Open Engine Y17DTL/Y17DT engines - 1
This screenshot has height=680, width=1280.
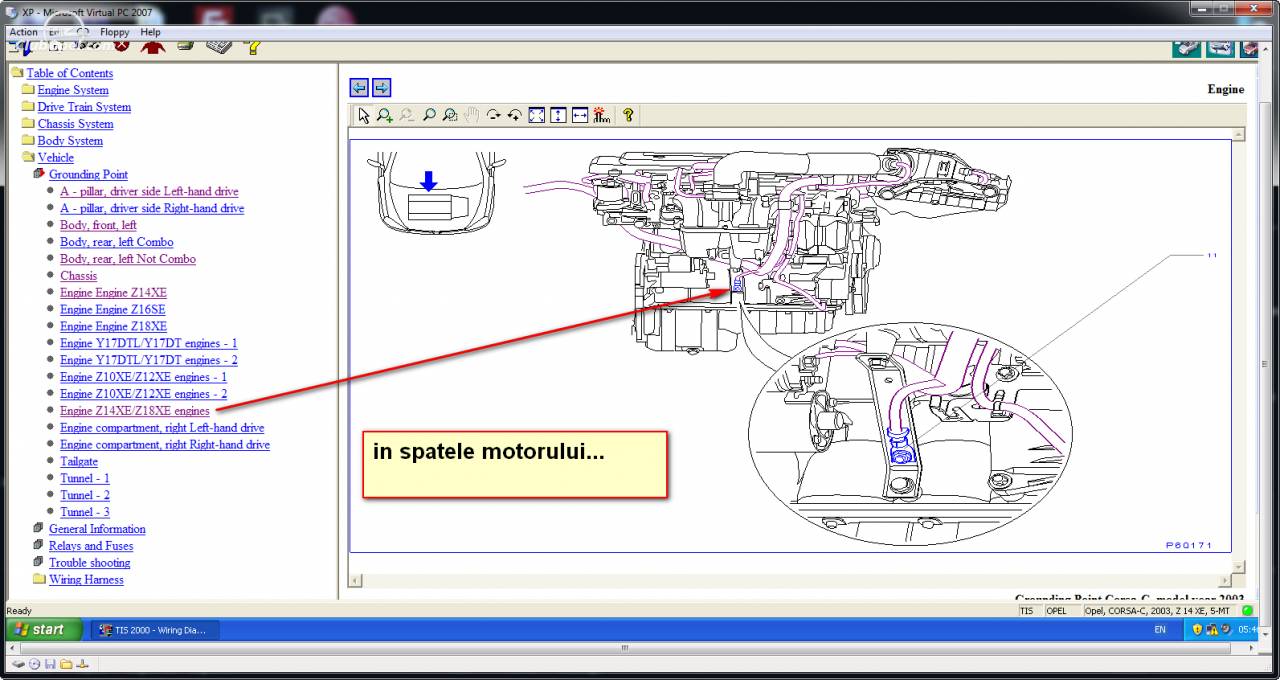coord(149,343)
